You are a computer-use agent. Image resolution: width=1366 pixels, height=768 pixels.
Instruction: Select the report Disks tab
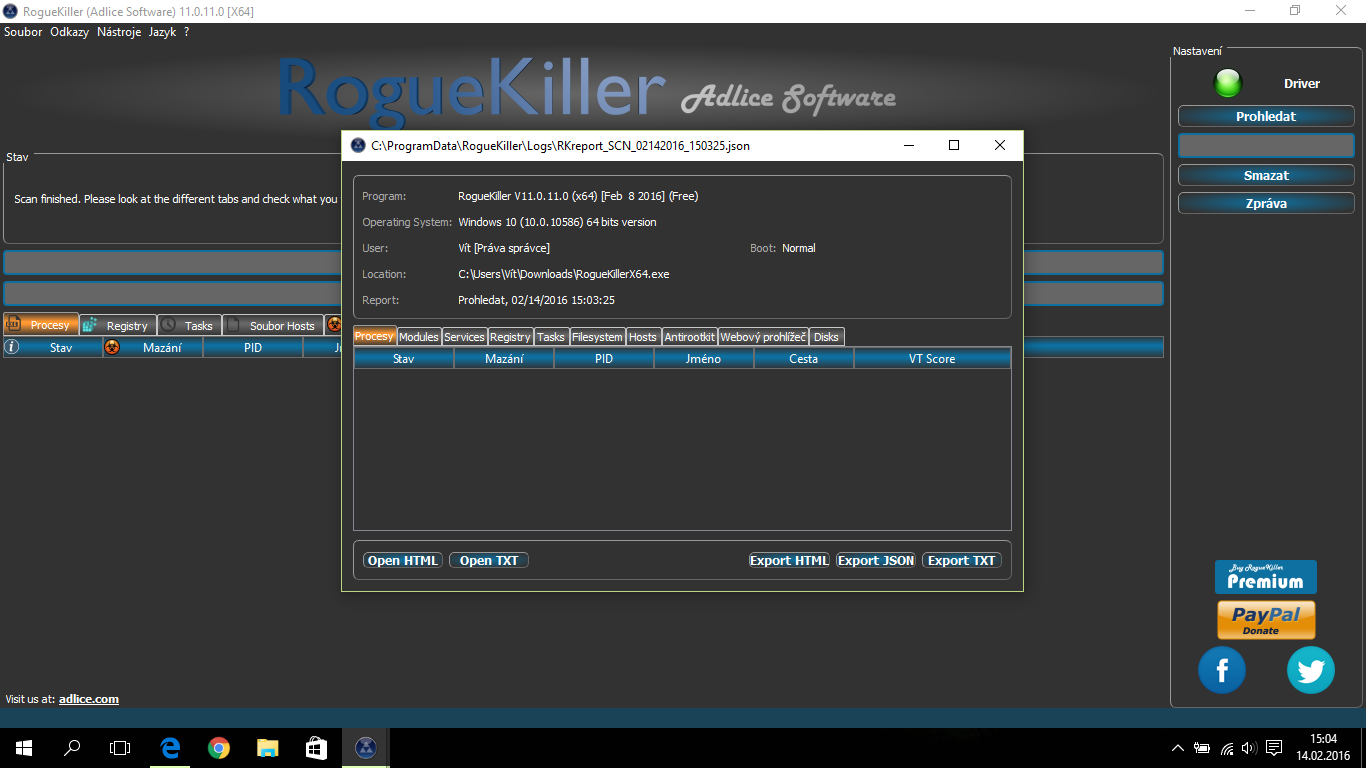point(827,337)
